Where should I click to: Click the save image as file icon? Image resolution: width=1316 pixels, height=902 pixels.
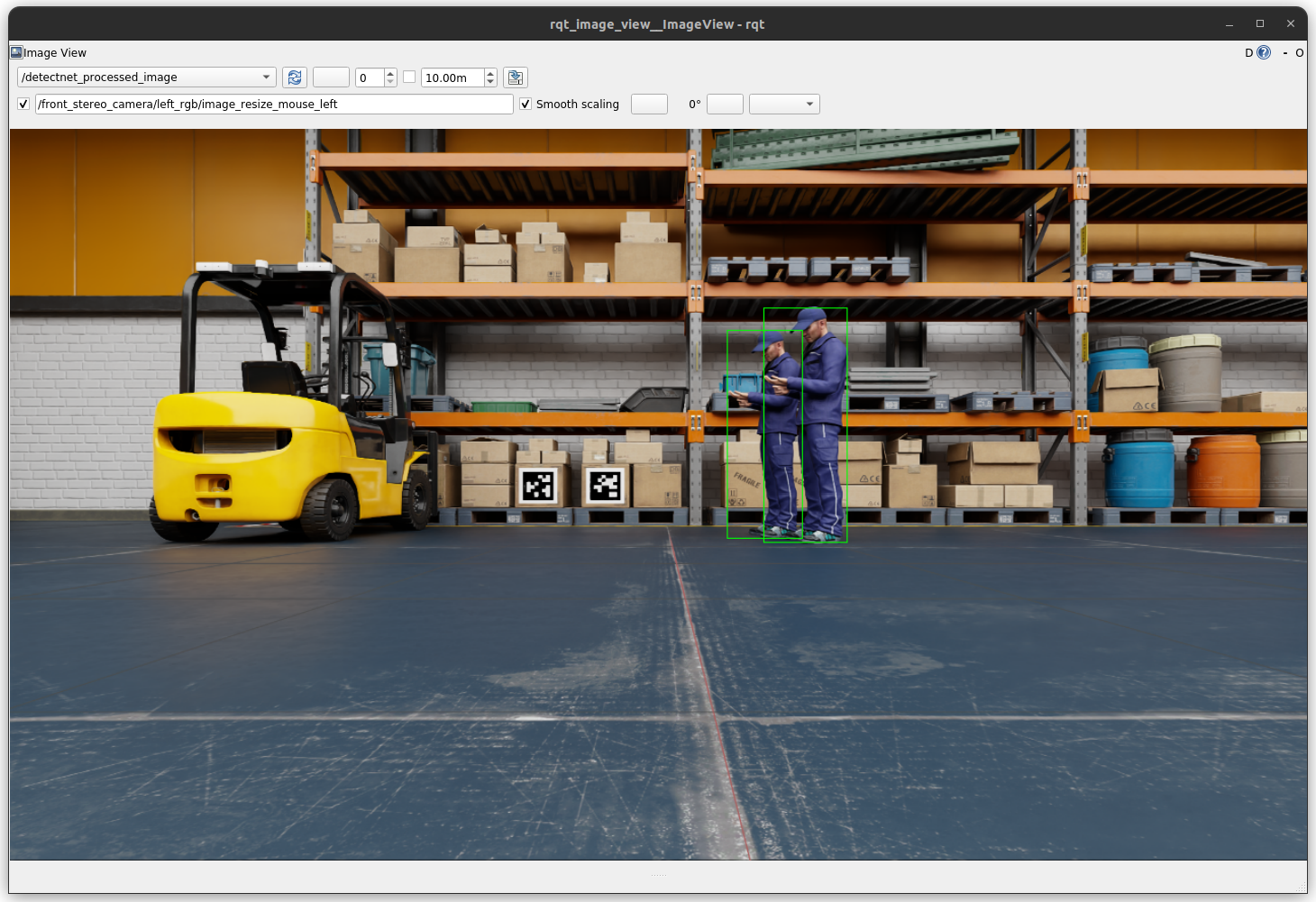(x=515, y=77)
